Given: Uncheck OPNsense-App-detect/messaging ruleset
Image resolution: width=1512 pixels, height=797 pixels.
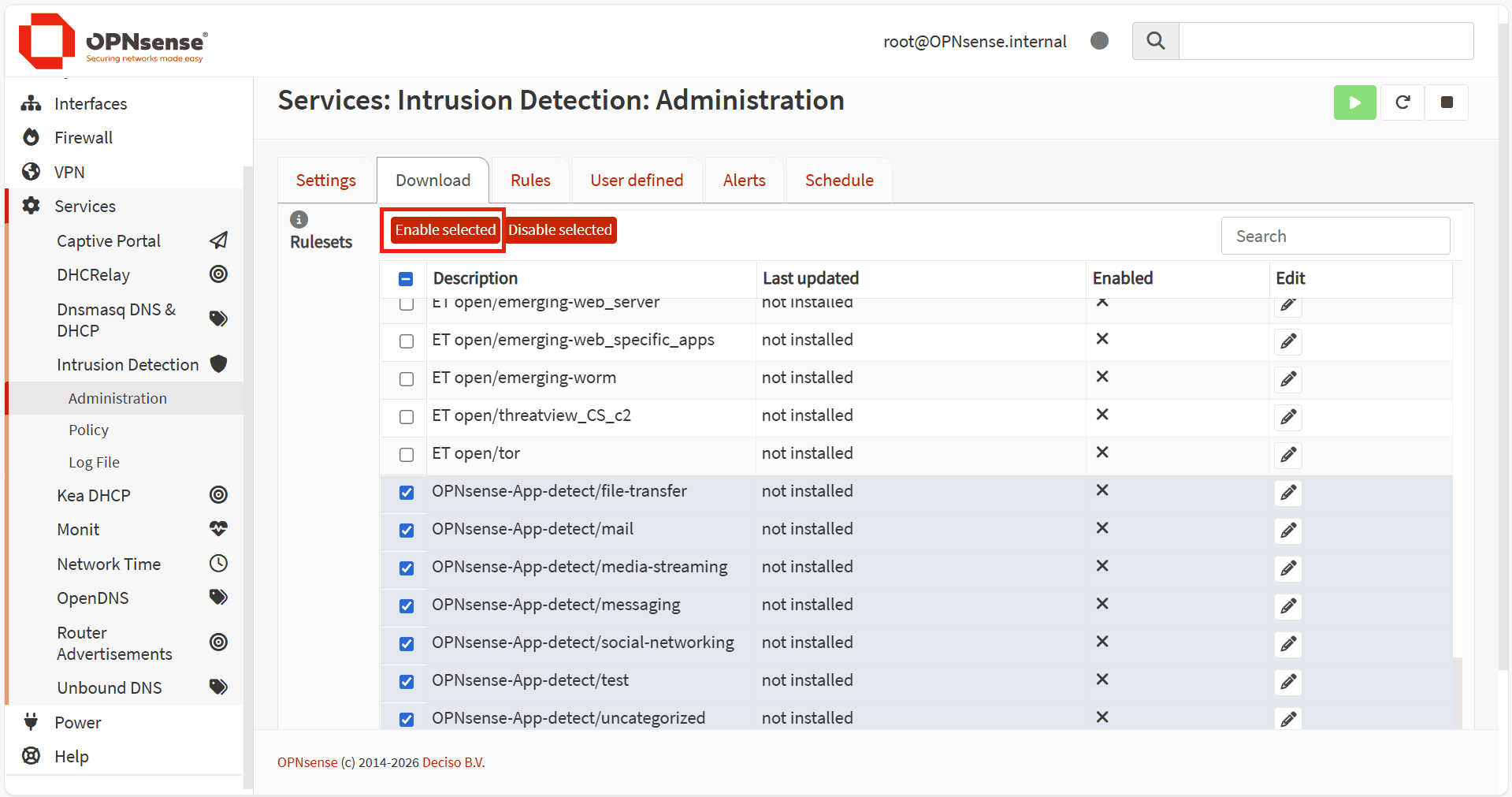Looking at the screenshot, I should tap(407, 606).
